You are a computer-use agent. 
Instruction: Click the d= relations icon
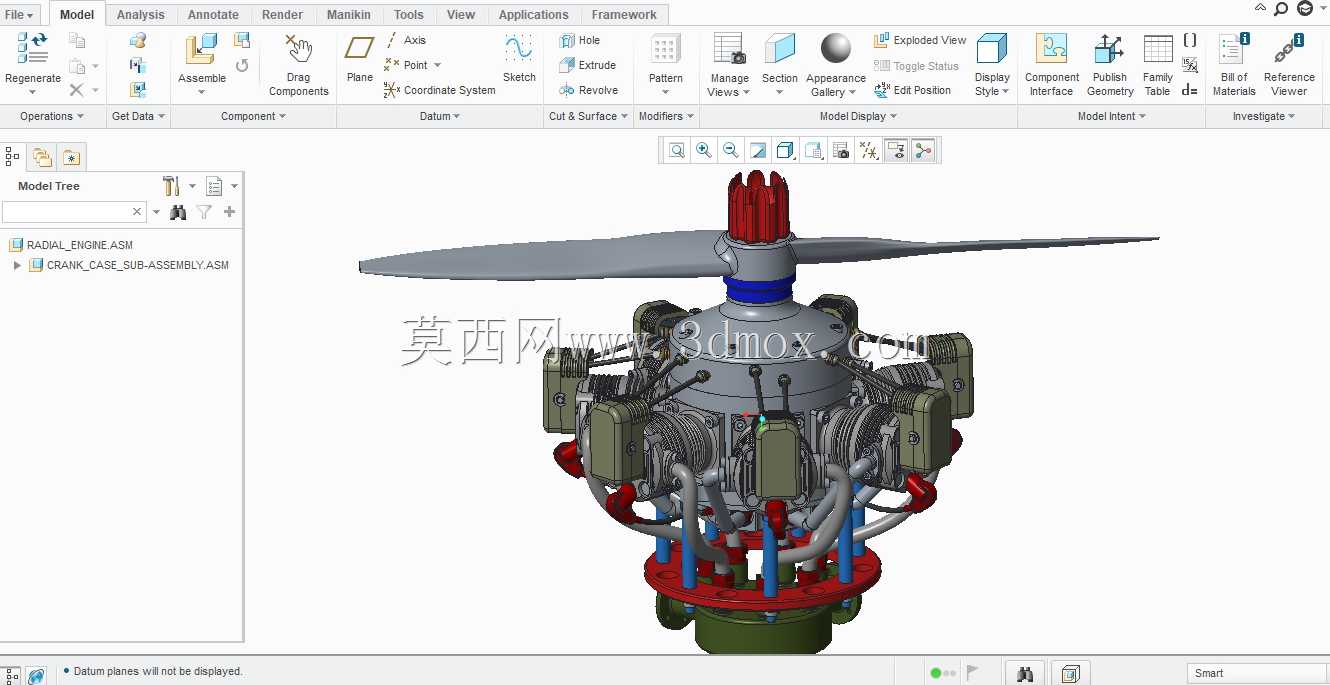coord(1189,90)
